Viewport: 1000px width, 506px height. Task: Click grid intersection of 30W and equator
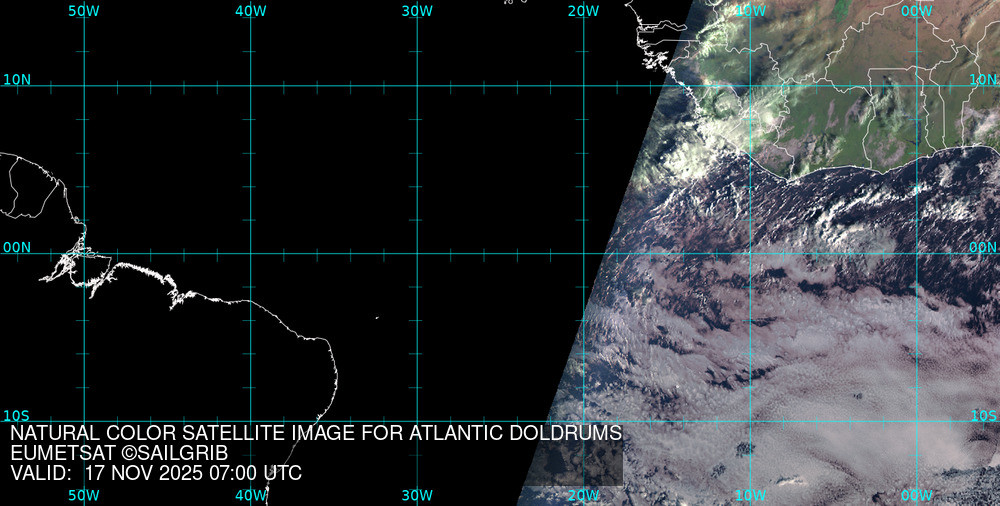pos(417,253)
